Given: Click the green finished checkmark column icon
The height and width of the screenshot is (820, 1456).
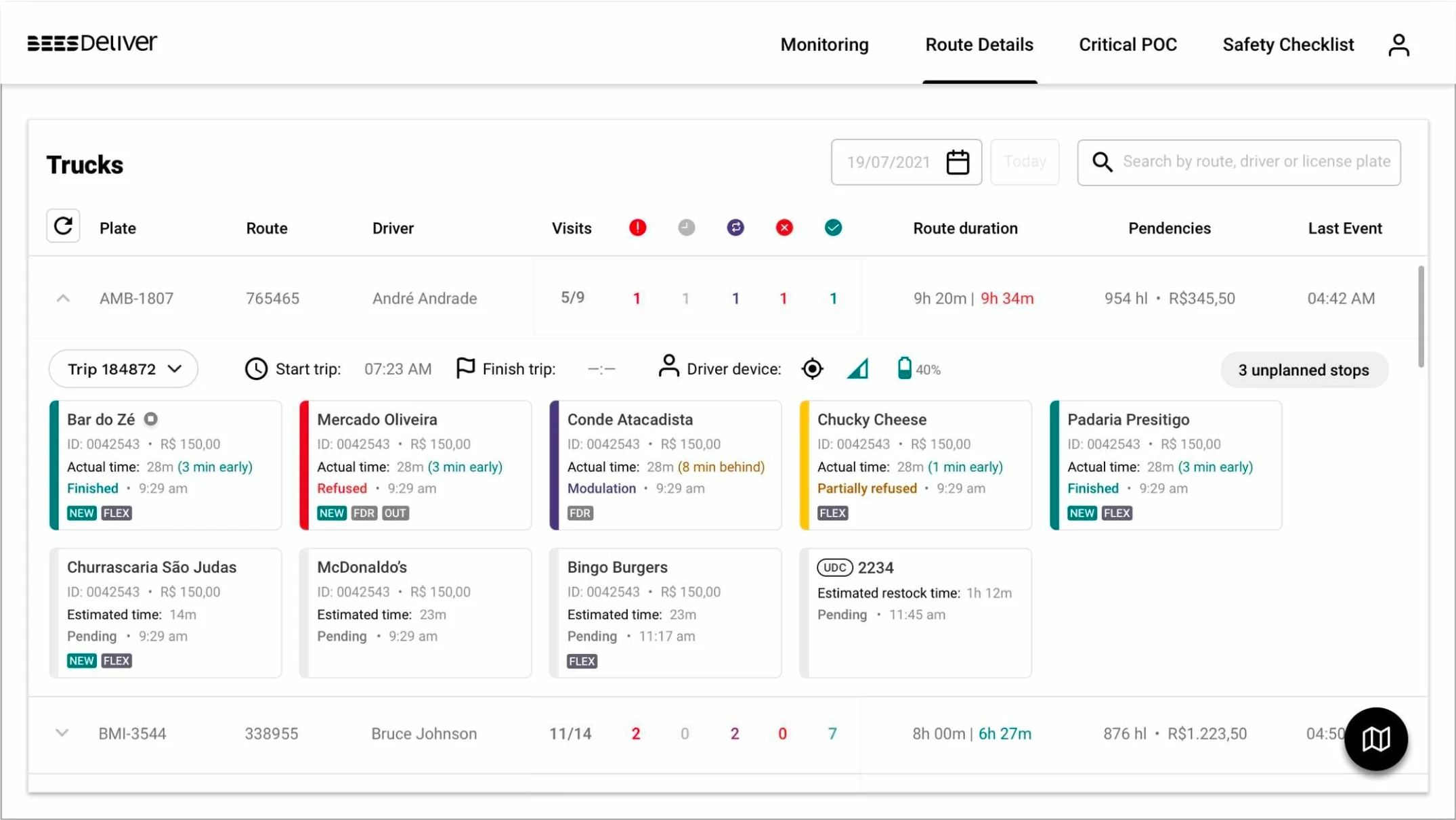Looking at the screenshot, I should point(834,228).
